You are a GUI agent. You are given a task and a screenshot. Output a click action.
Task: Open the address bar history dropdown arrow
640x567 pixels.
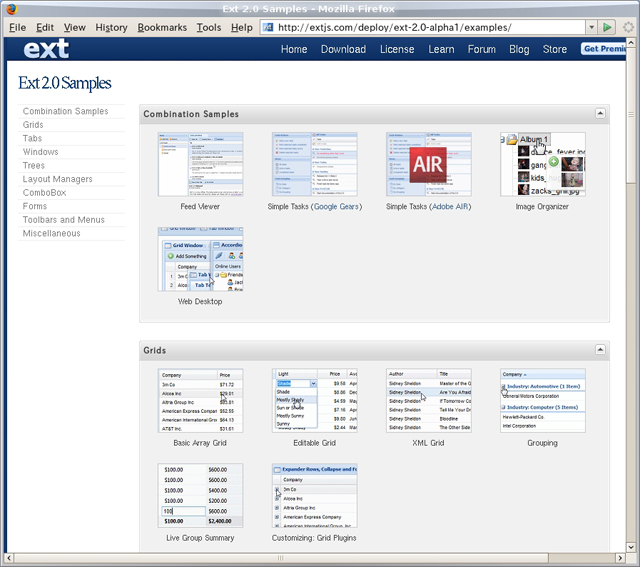[591, 27]
